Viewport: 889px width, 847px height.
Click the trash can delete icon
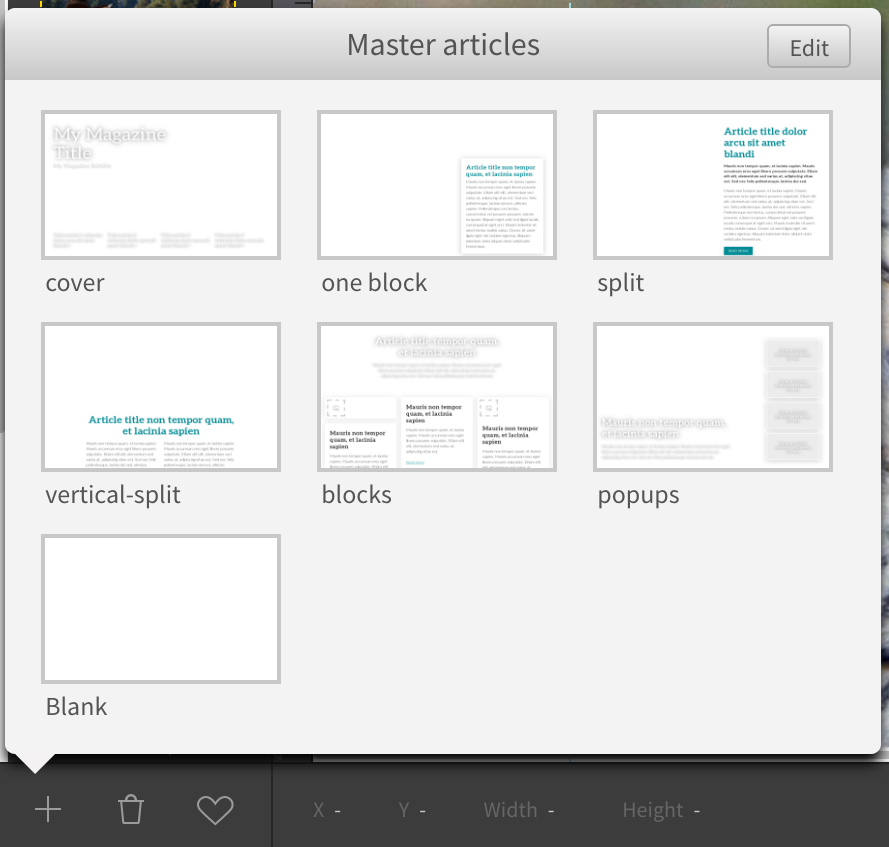coord(131,810)
